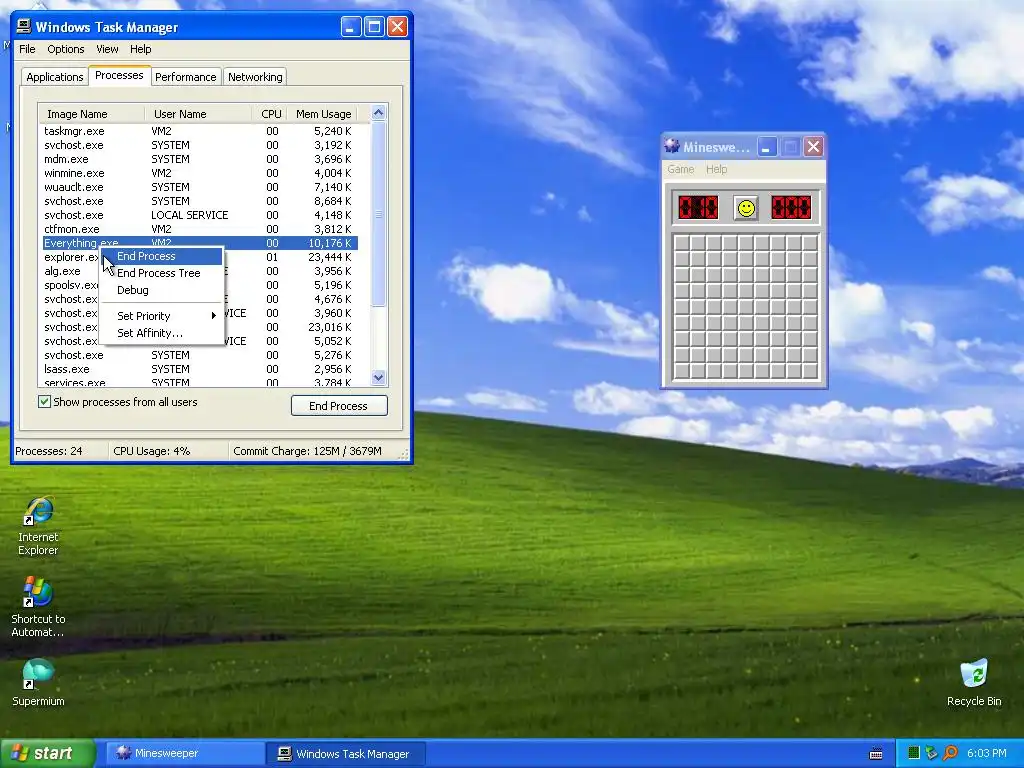This screenshot has width=1024, height=768.
Task: Open the Options menu in Task Manager
Action: [x=66, y=49]
